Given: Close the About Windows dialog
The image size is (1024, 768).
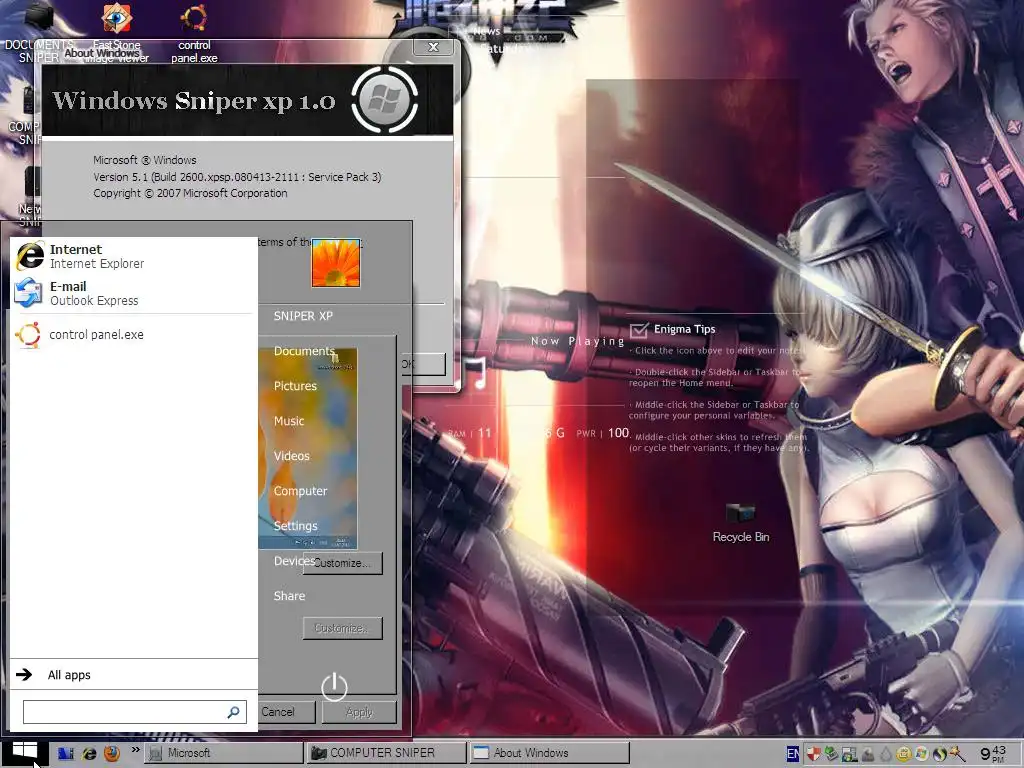Looking at the screenshot, I should (x=433, y=47).
